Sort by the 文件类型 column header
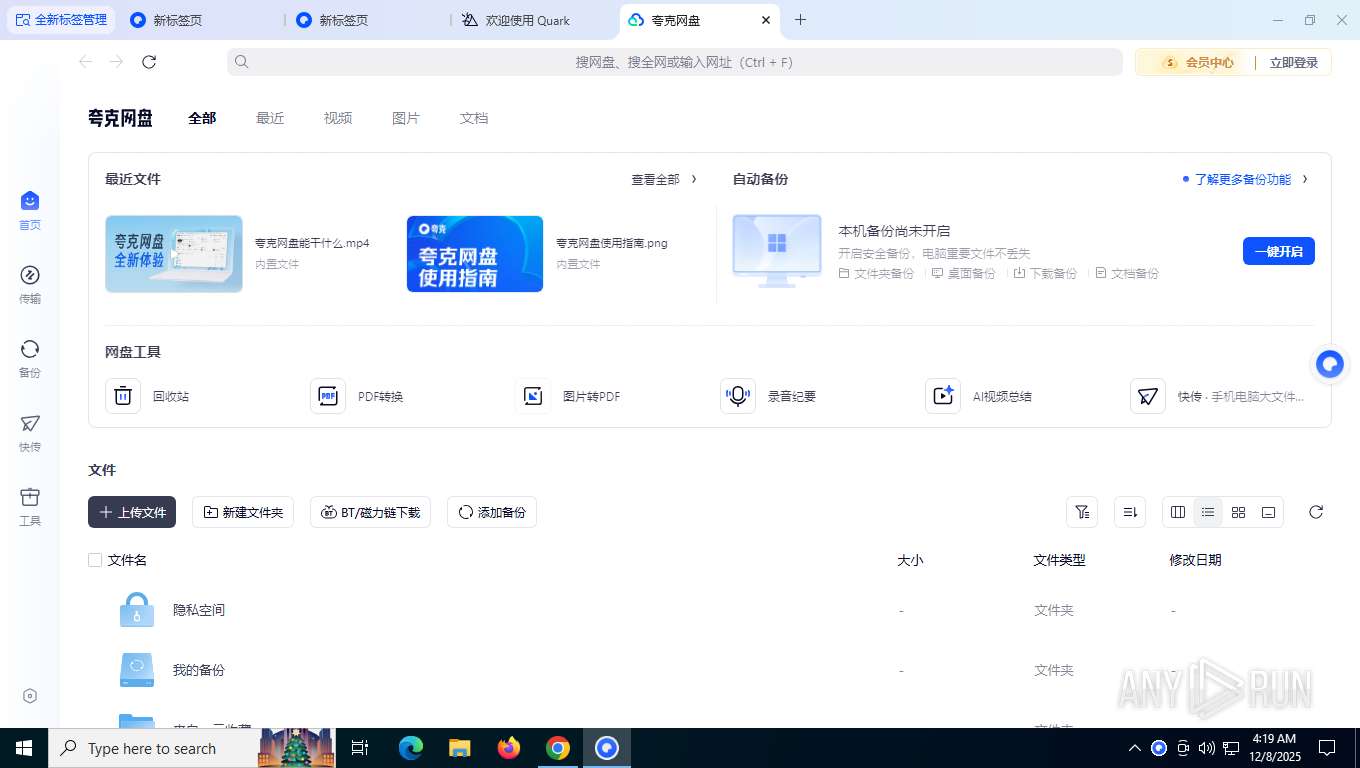 (1059, 560)
